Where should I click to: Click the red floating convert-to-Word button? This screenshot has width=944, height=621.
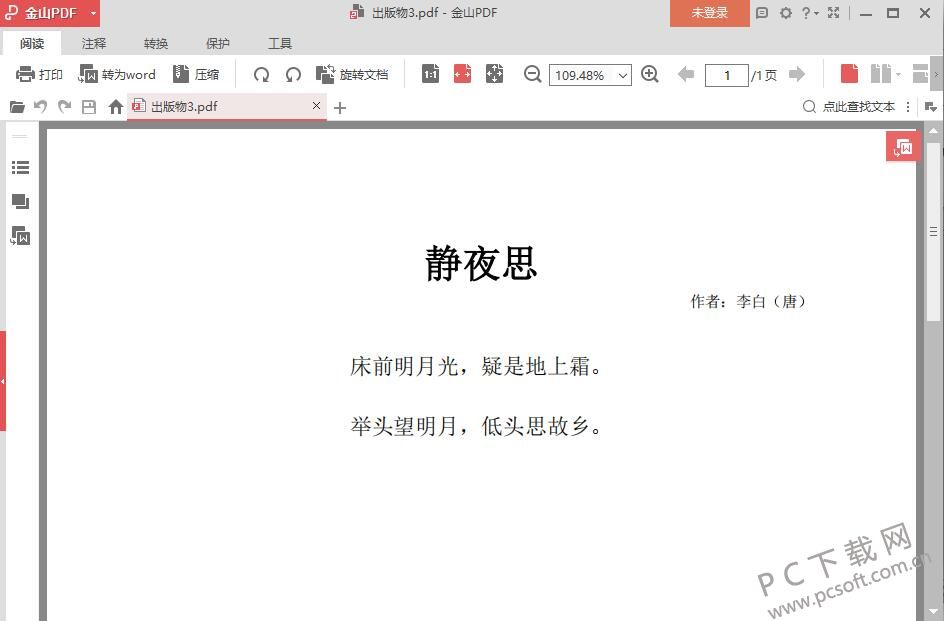pos(903,147)
